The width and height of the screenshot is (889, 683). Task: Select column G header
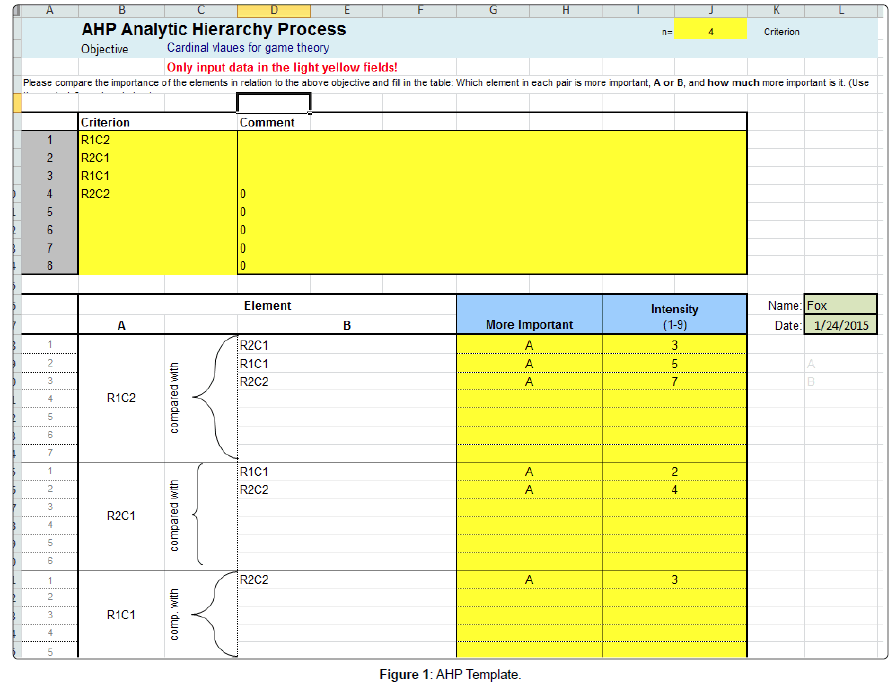[x=493, y=10]
